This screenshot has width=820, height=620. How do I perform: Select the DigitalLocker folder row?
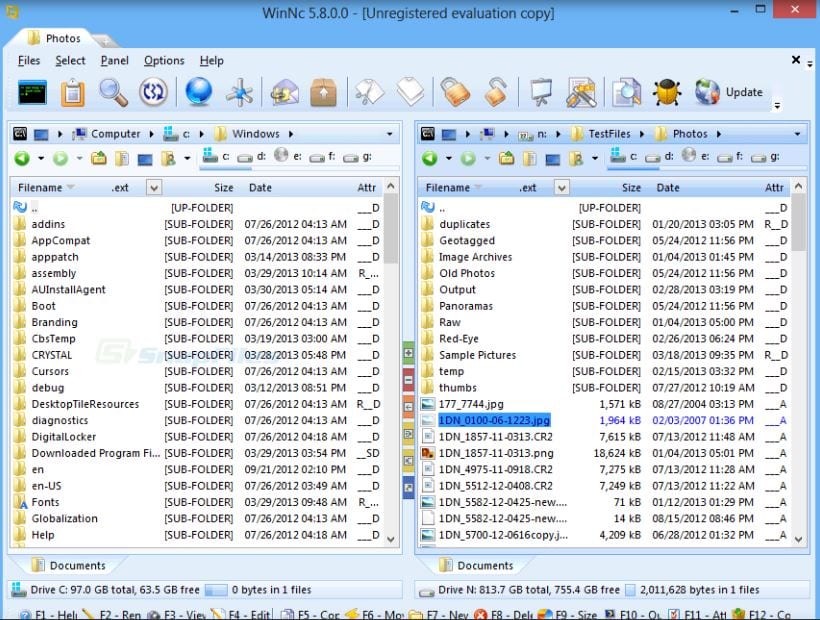195,437
